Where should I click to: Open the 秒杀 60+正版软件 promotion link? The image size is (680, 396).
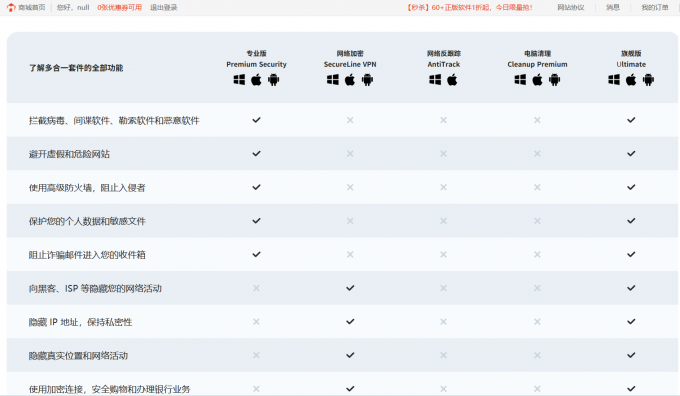pyautogui.click(x=470, y=7)
